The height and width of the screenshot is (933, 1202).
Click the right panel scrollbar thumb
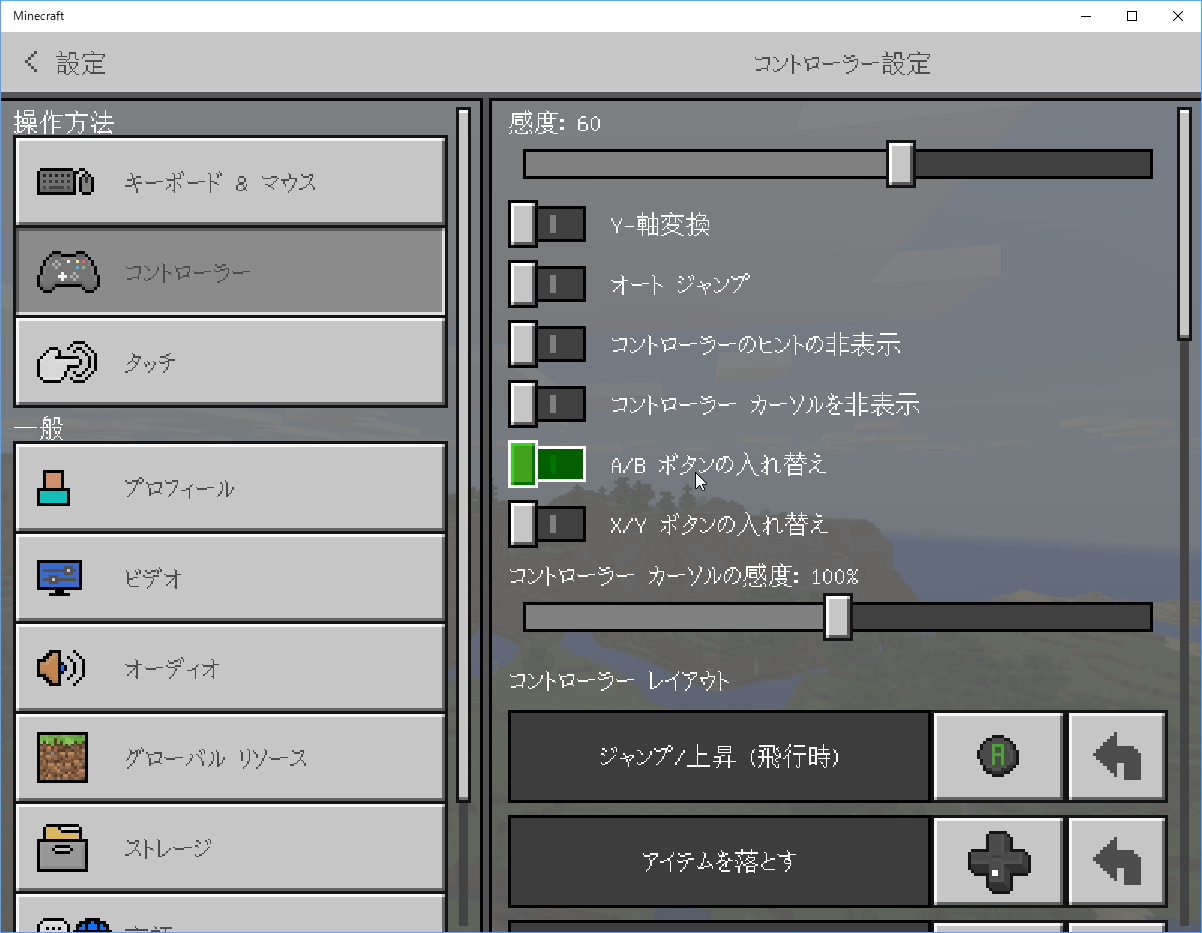1185,224
